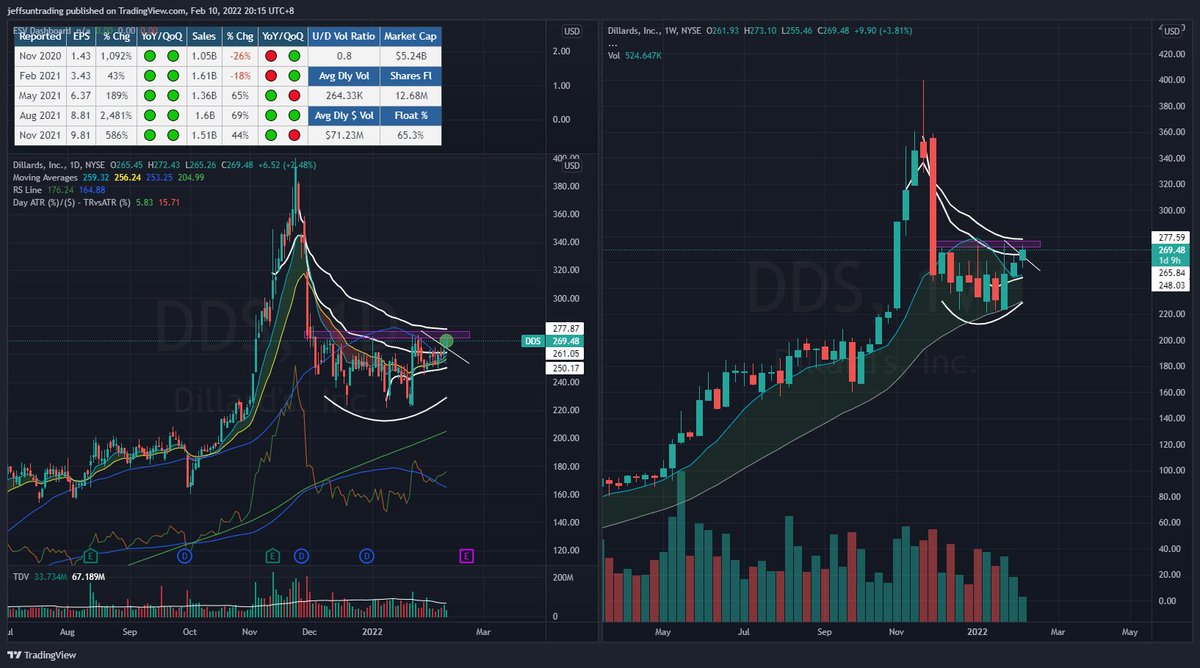Select the purple E earnings marker on daily chart

click(466, 555)
